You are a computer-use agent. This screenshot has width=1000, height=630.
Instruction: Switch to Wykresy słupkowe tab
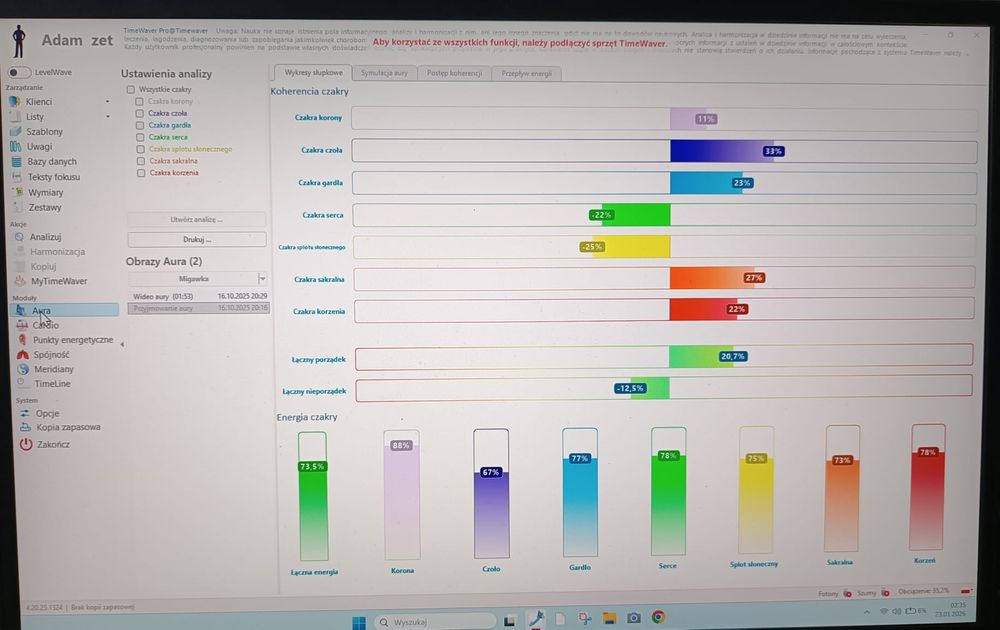pyautogui.click(x=312, y=73)
